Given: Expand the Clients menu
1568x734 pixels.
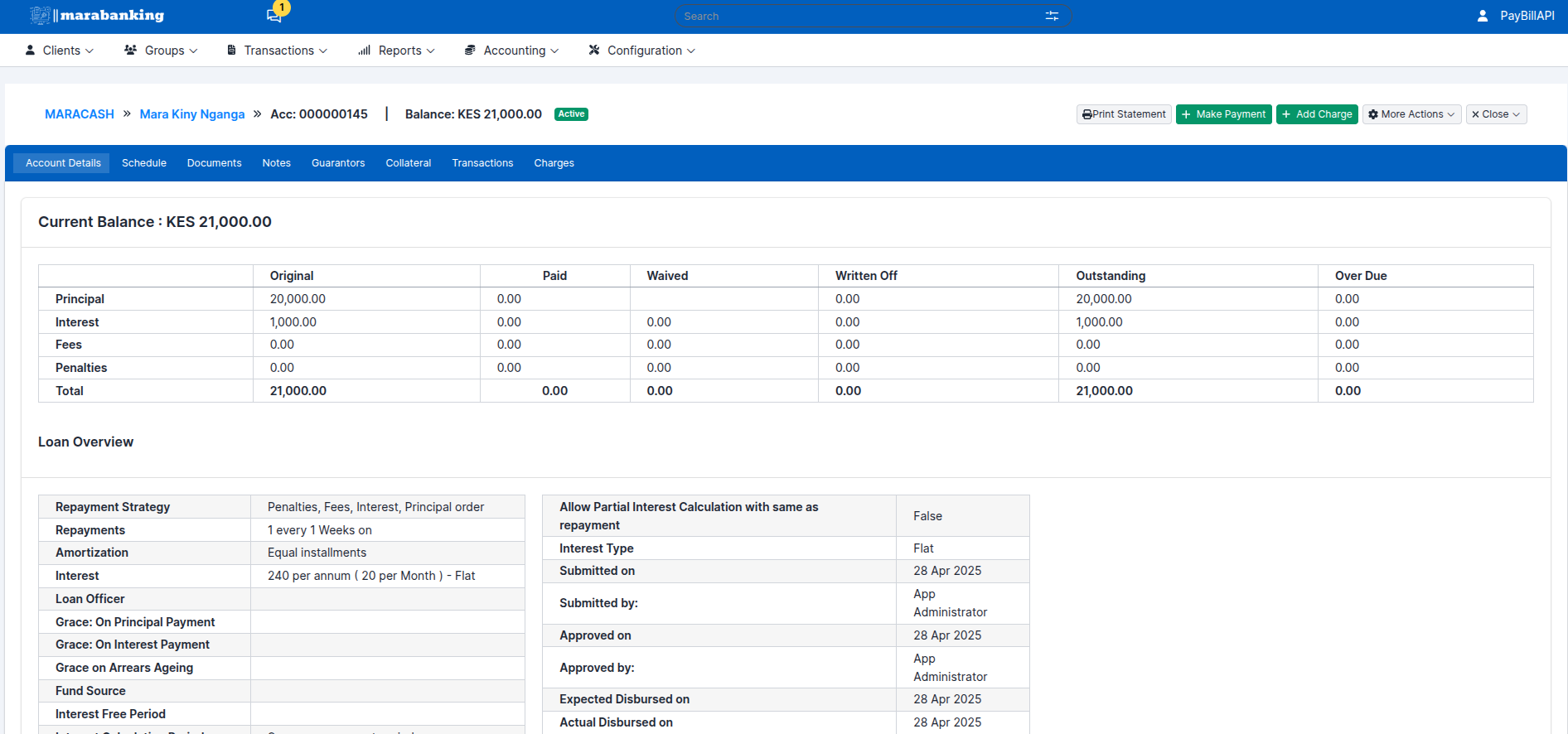Looking at the screenshot, I should (x=60, y=51).
